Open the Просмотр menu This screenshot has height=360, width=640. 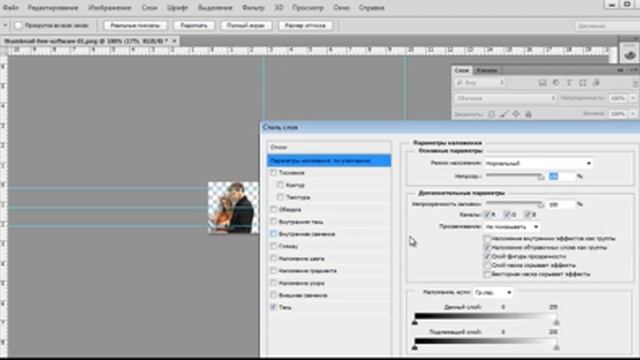[308, 7]
